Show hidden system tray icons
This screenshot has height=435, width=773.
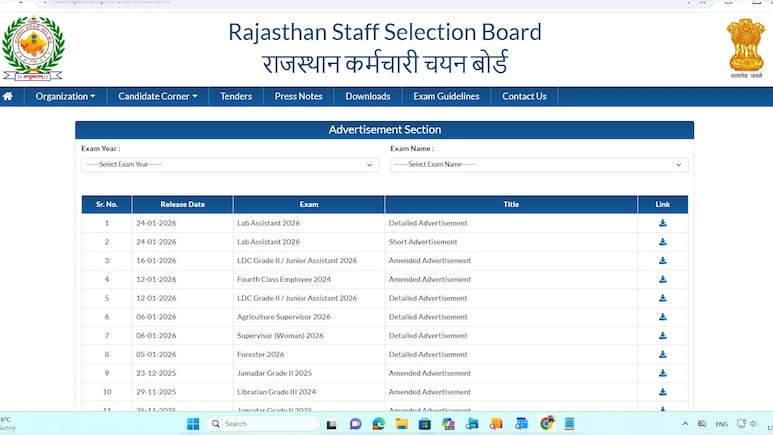[685, 424]
